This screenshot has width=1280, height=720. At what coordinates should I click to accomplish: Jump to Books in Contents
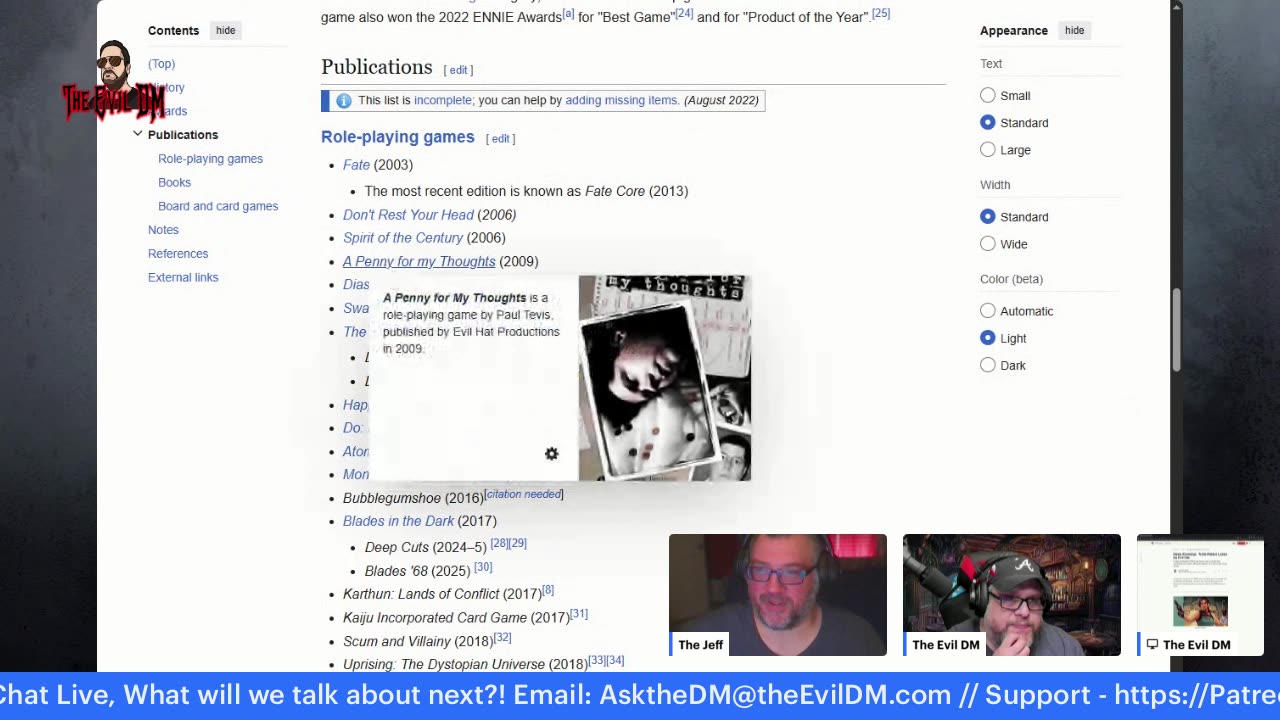pos(174,182)
